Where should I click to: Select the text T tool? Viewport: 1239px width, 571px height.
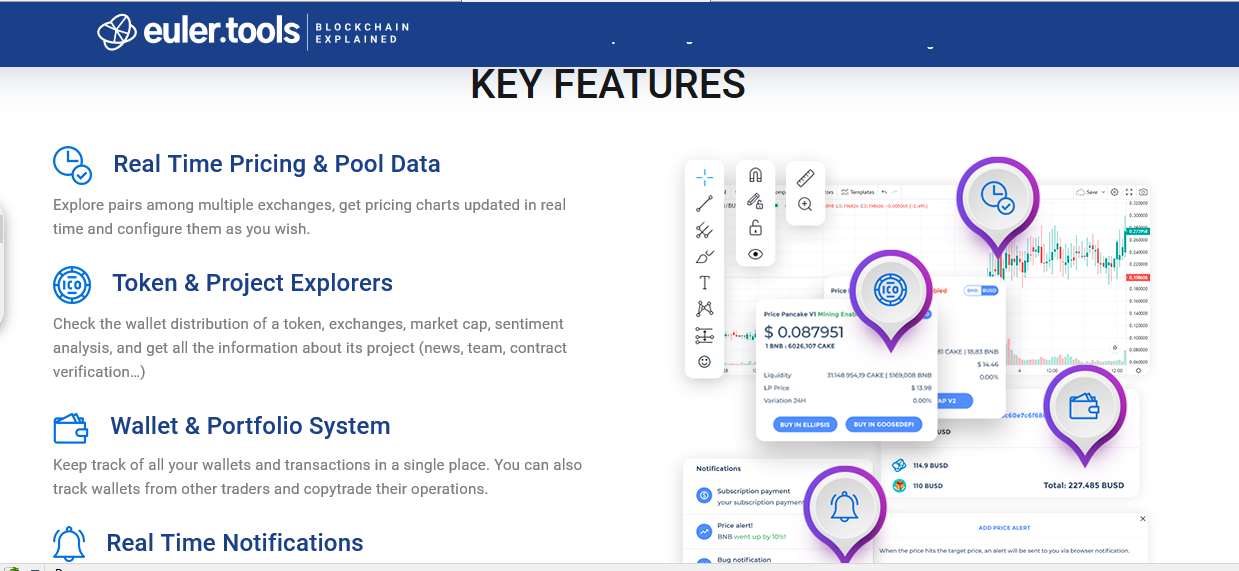(x=704, y=283)
